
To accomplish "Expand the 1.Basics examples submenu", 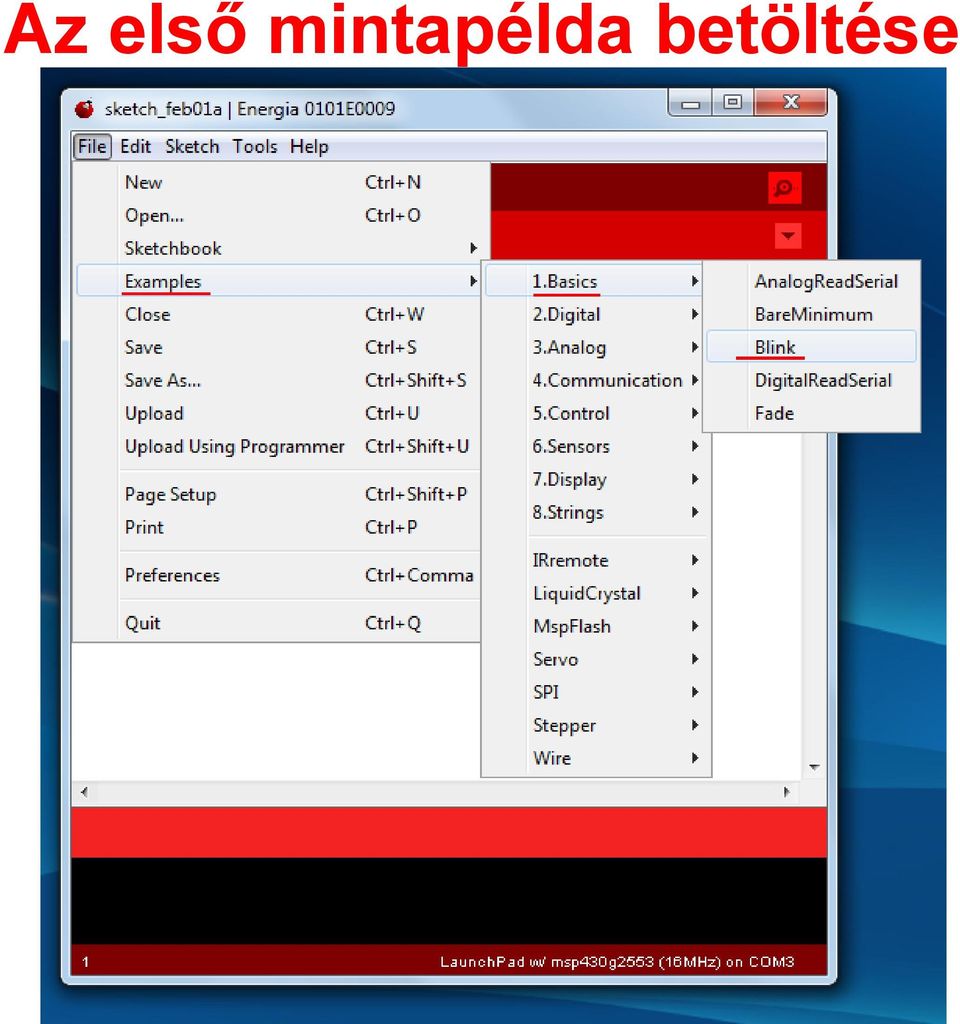I will [595, 281].
